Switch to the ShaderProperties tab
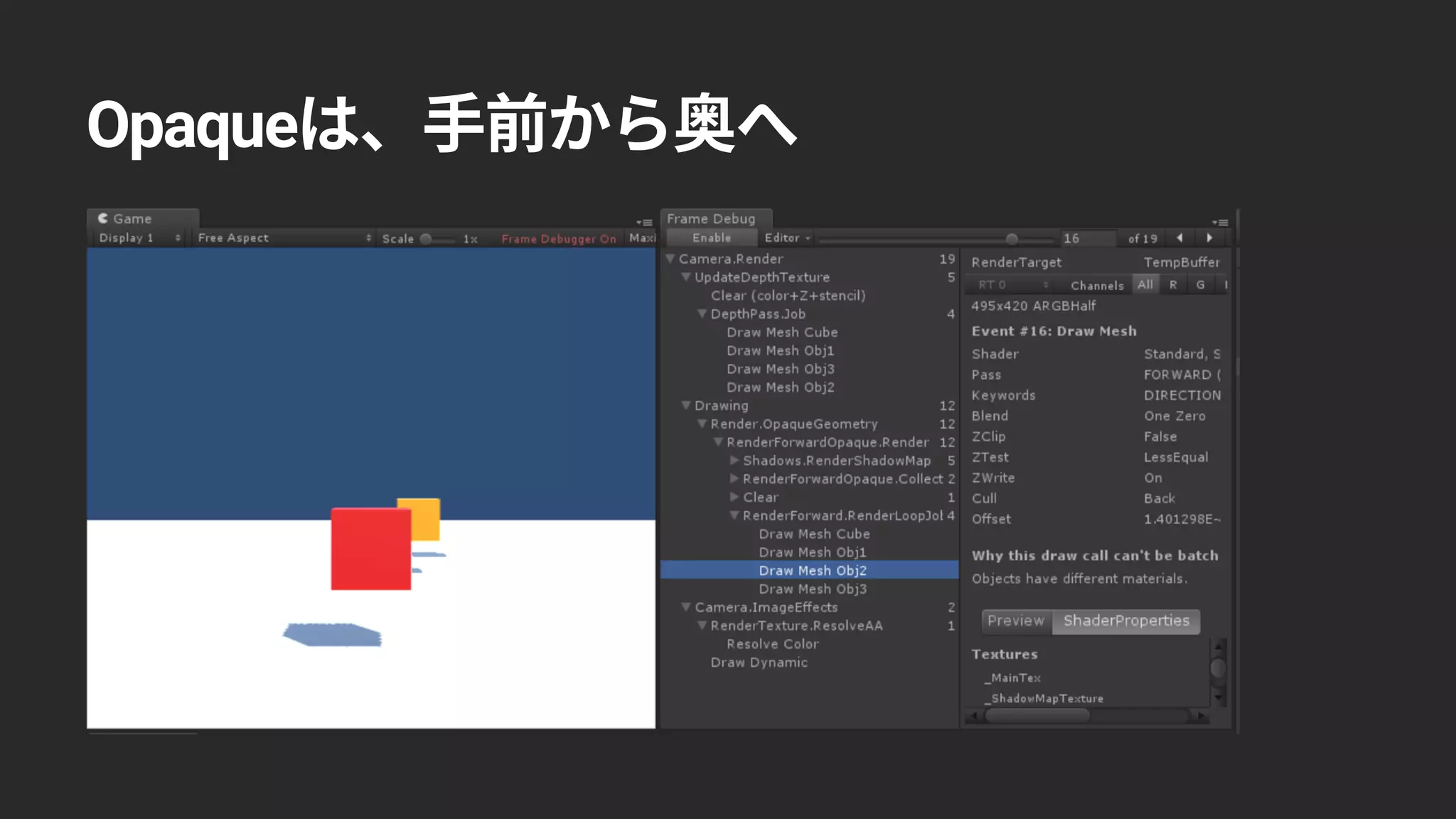Image resolution: width=1456 pixels, height=819 pixels. [x=1125, y=621]
